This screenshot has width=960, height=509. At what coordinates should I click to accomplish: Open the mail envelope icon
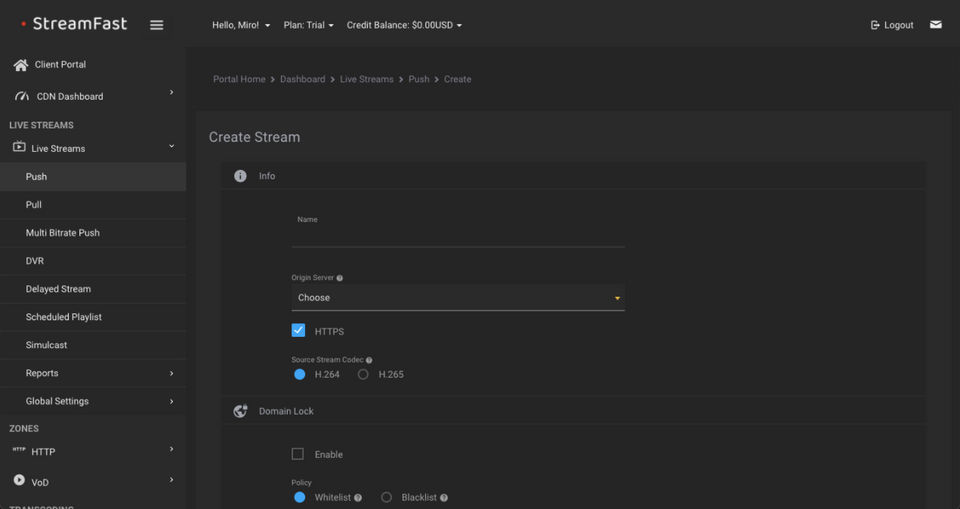(936, 25)
